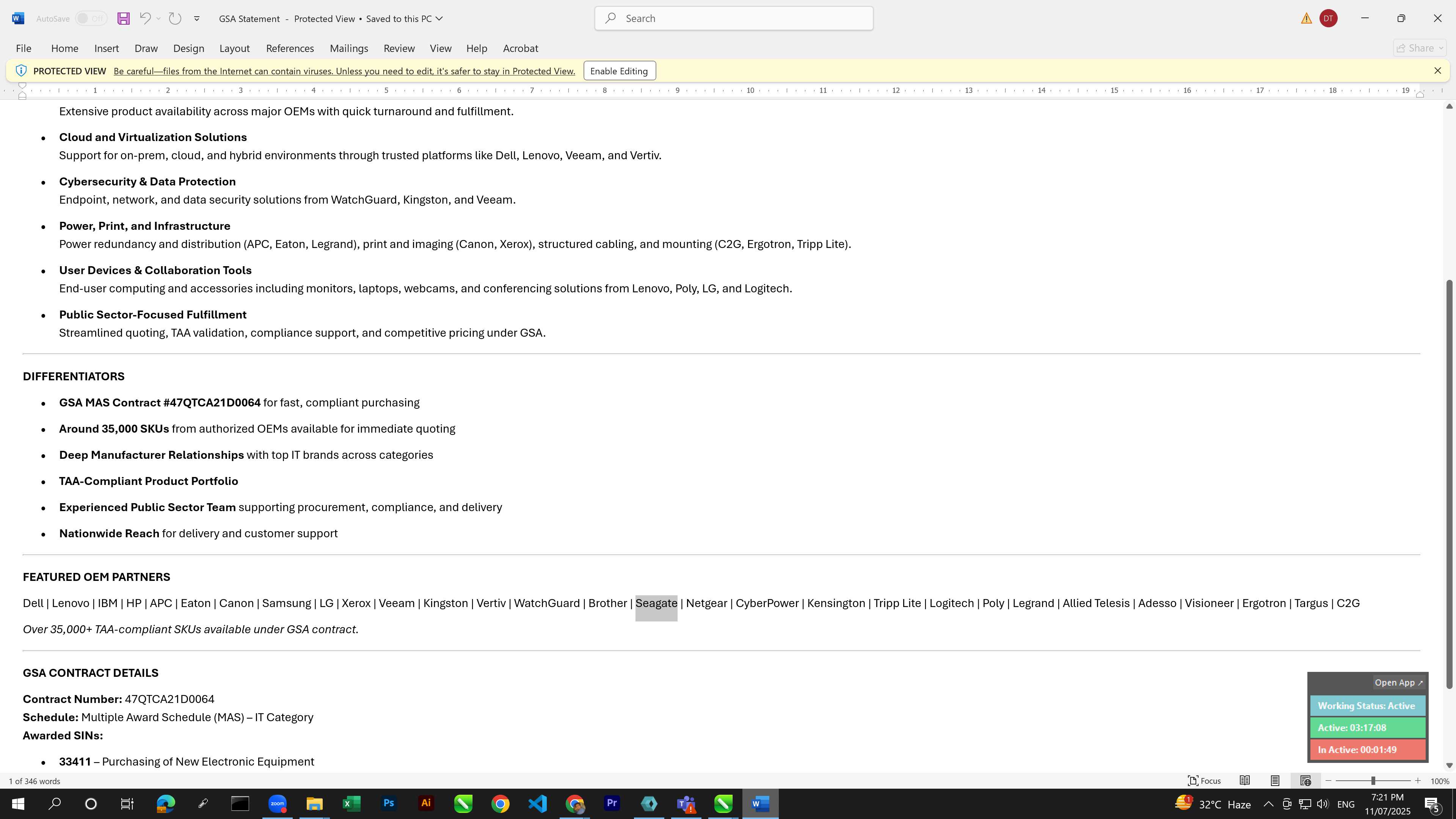Screen dimensions: 1456x819
Task: Open Windows taskbar search
Action: click(x=54, y=804)
